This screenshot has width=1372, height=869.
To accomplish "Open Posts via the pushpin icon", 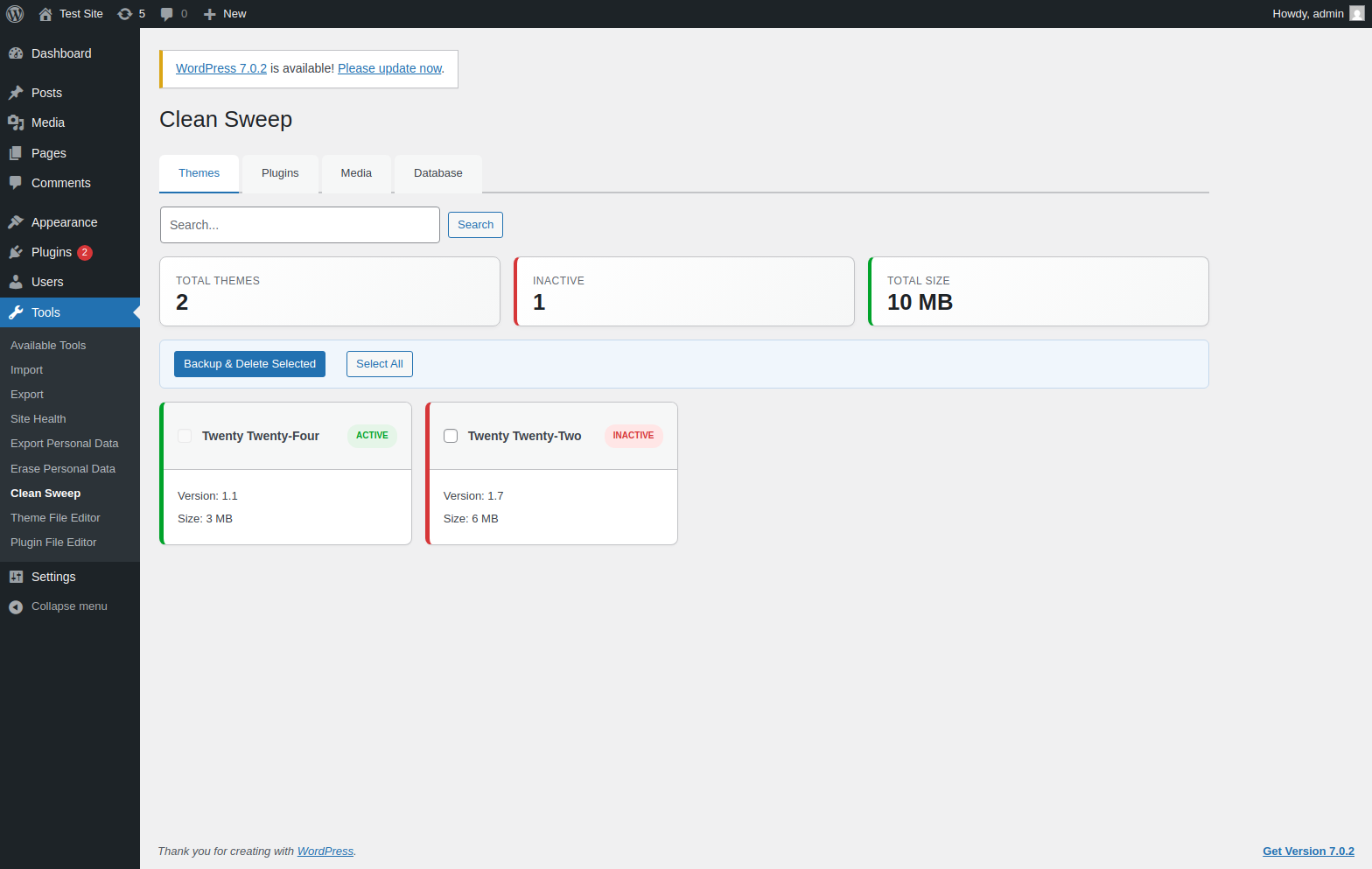I will point(16,93).
